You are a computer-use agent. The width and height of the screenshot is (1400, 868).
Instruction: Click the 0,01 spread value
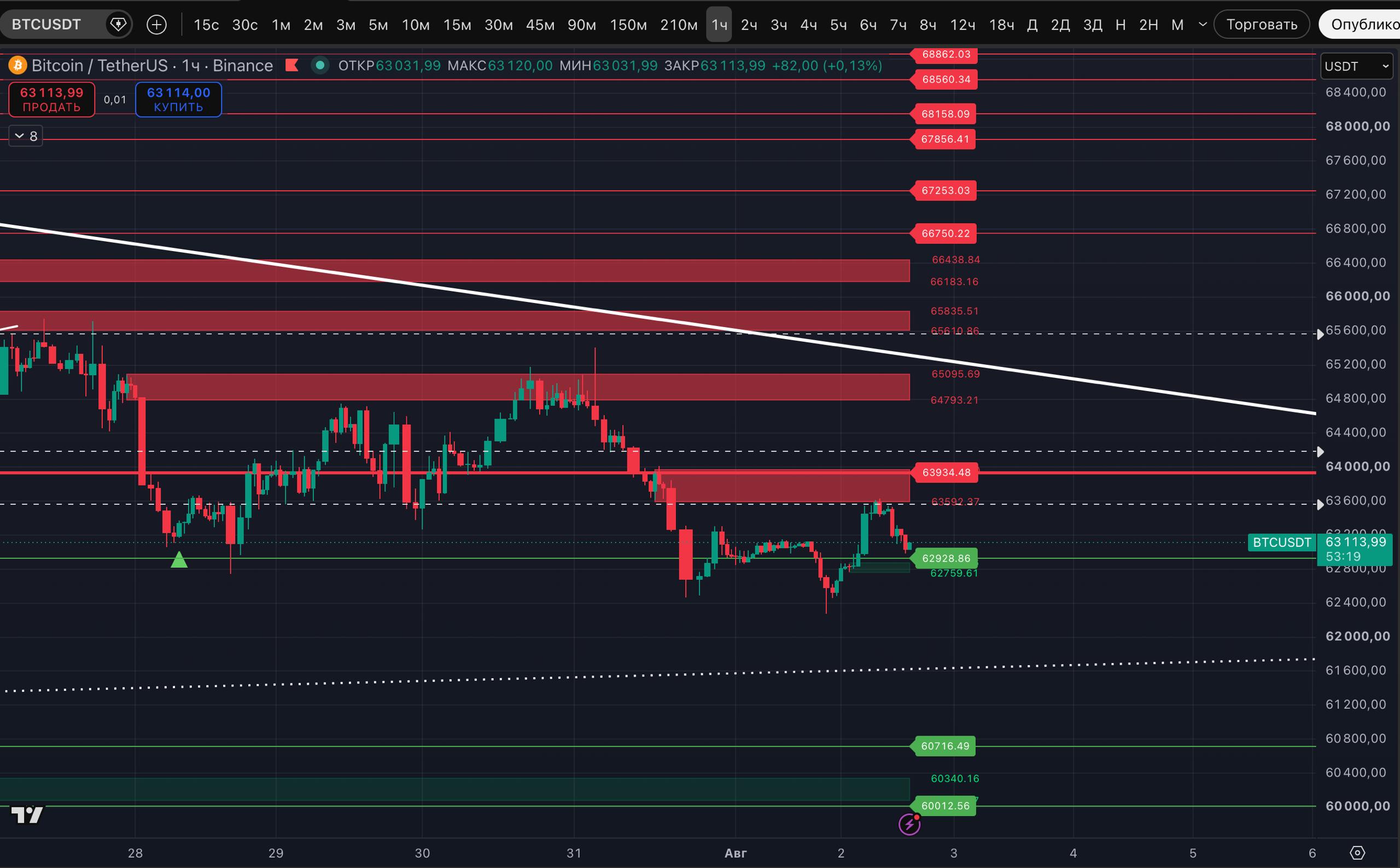tap(115, 100)
